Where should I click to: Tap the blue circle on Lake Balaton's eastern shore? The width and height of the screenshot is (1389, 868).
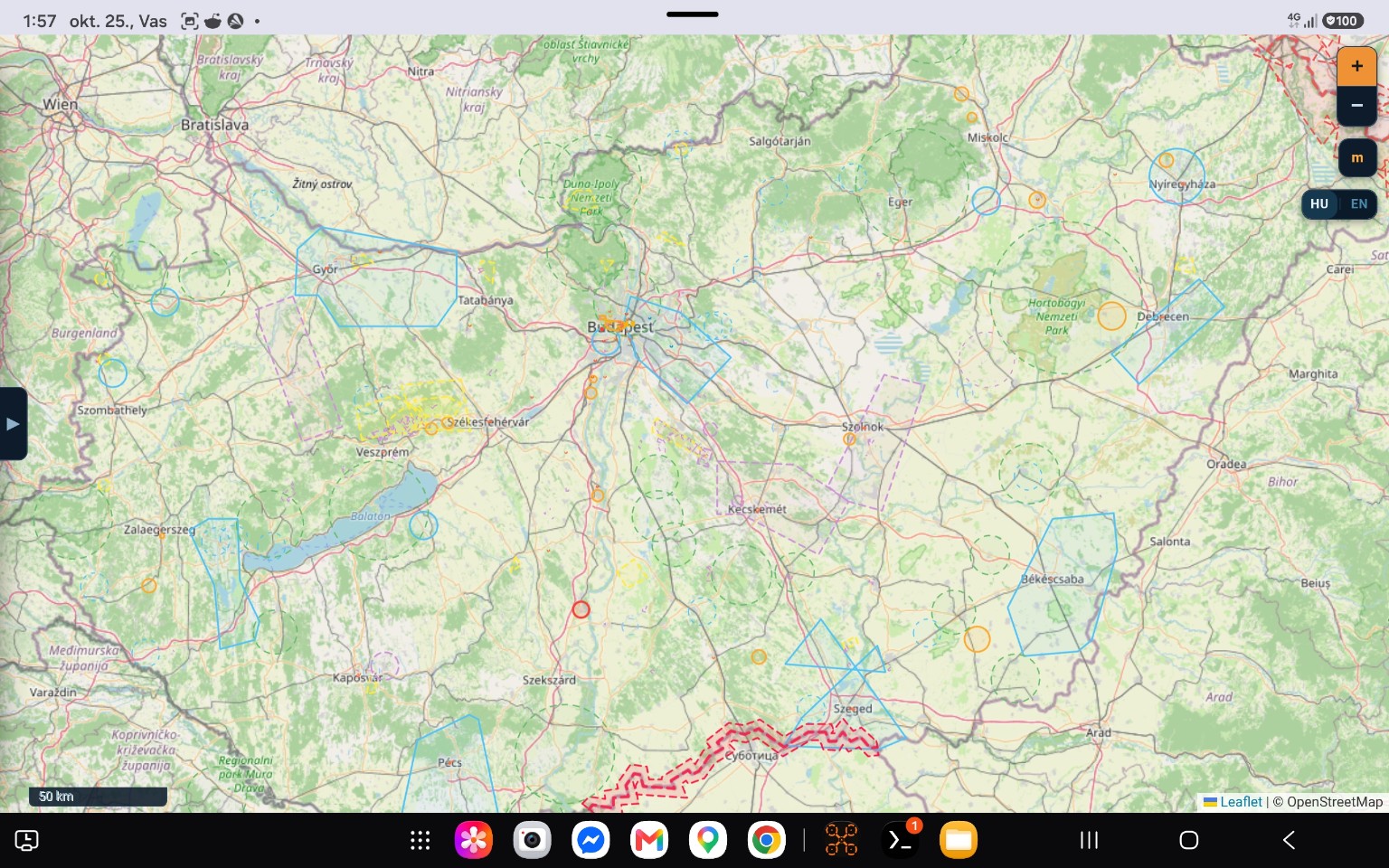click(x=423, y=525)
